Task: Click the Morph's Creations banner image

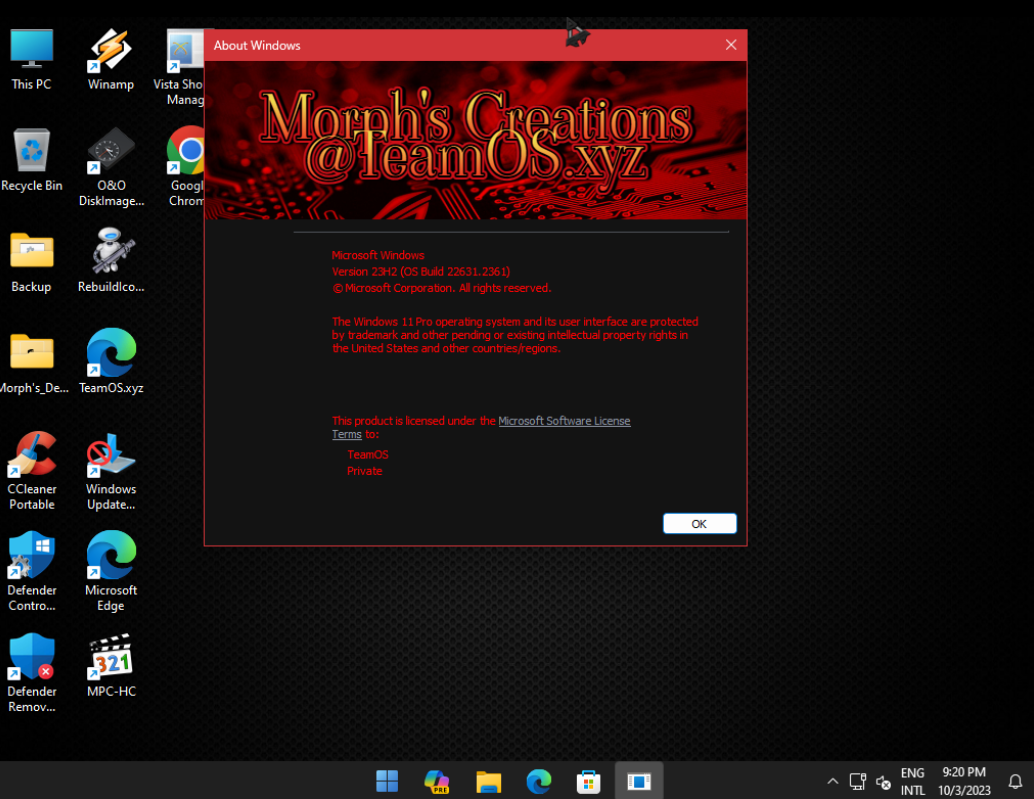Action: [x=475, y=140]
